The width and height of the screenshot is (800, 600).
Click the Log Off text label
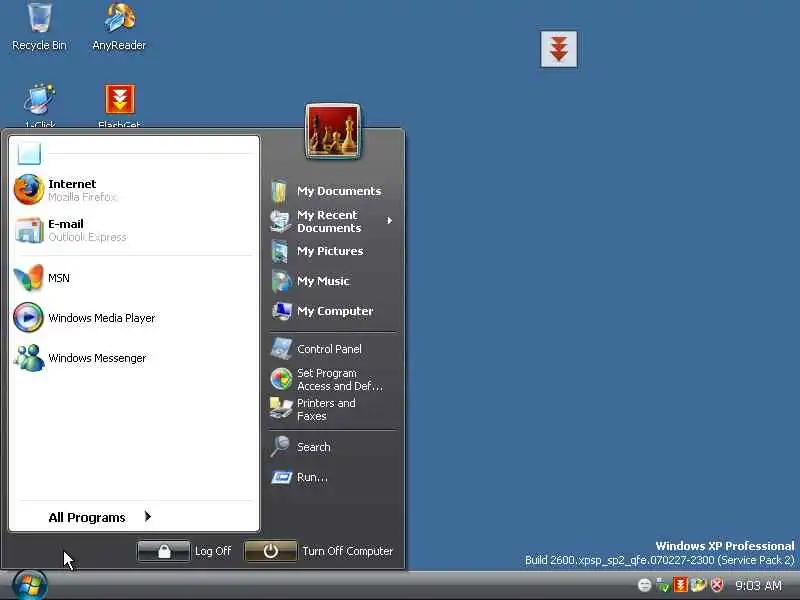pos(213,551)
